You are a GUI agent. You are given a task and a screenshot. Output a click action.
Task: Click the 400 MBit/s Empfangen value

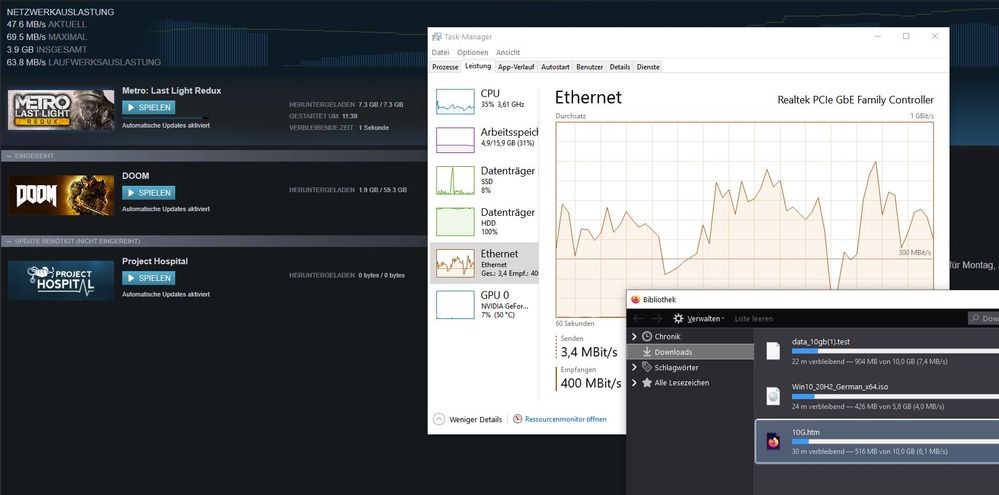[x=591, y=382]
